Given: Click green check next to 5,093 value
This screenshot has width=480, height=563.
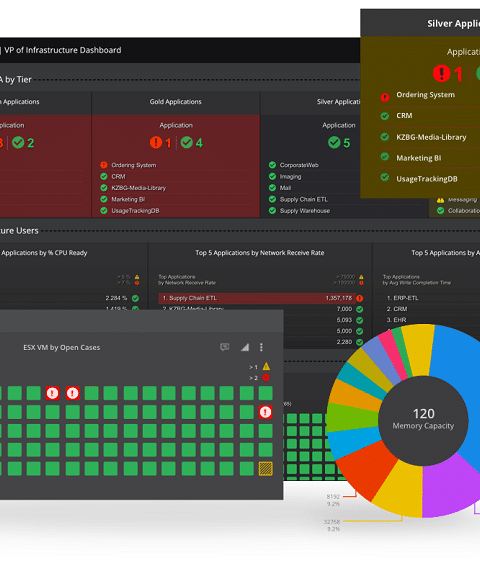Looking at the screenshot, I should point(359,320).
